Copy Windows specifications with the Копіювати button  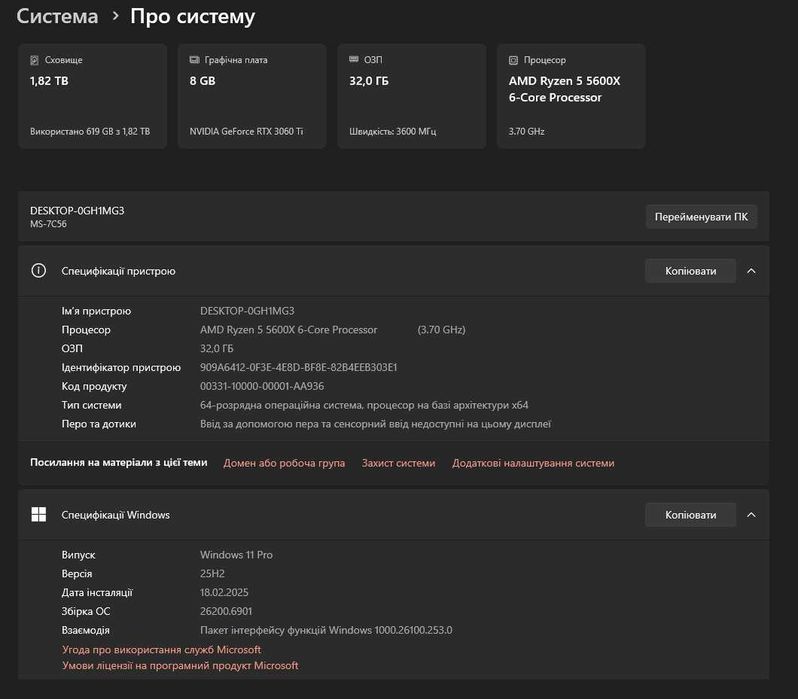[x=690, y=515]
